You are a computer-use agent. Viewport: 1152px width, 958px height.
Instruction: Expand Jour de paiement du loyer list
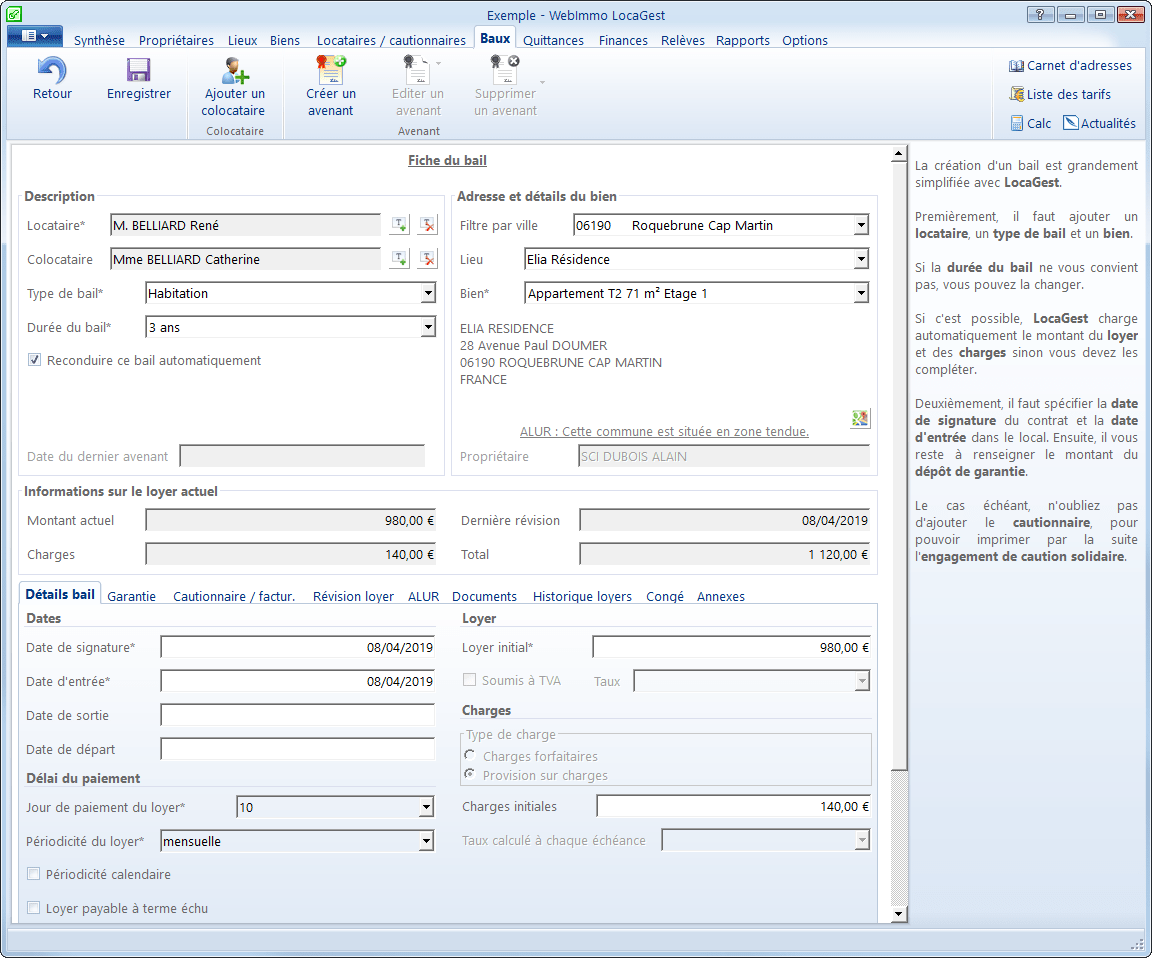[x=426, y=808]
